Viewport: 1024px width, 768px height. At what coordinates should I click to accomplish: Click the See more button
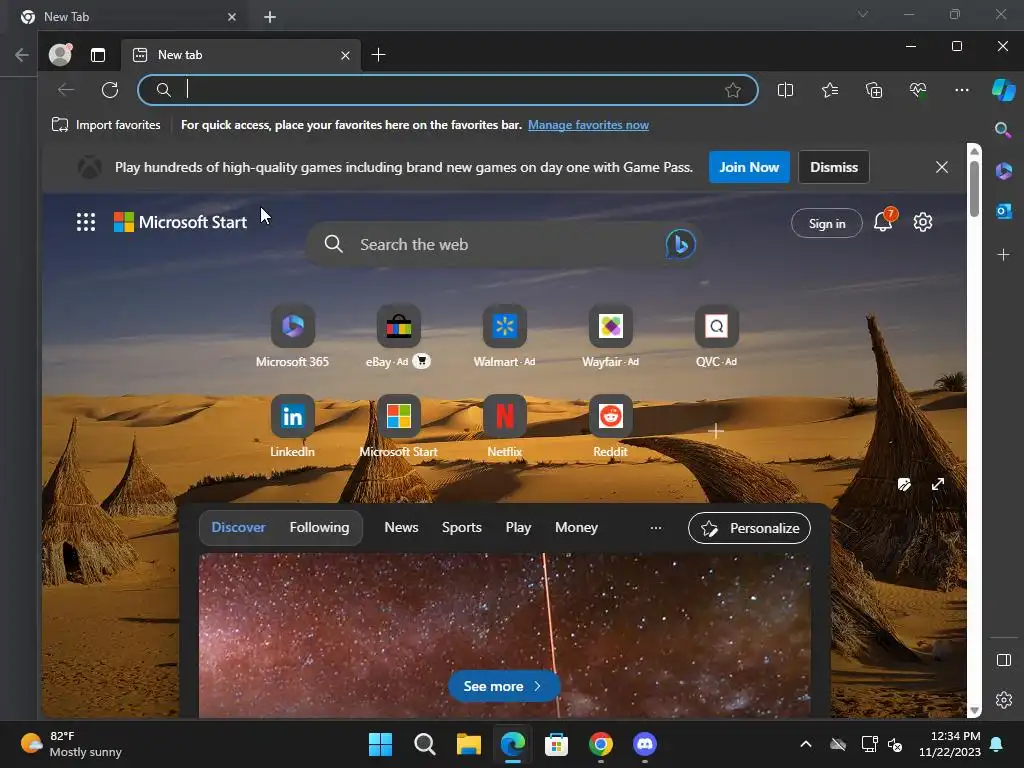point(504,686)
